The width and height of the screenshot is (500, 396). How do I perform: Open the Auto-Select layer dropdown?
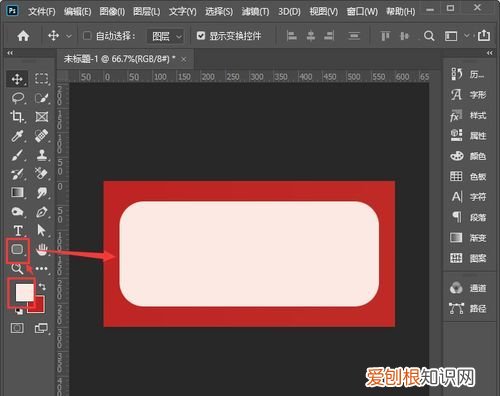tap(166, 36)
